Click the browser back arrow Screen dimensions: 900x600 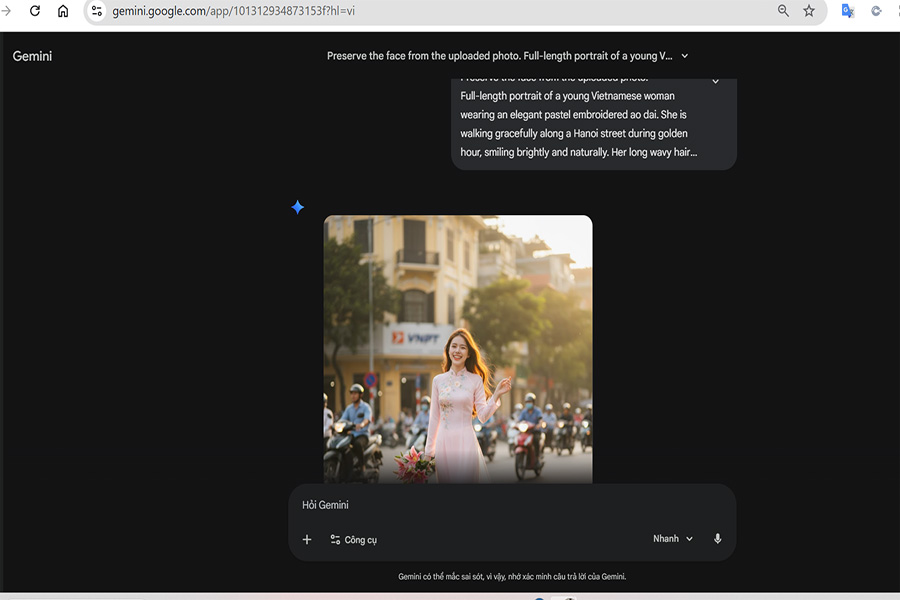[5, 11]
